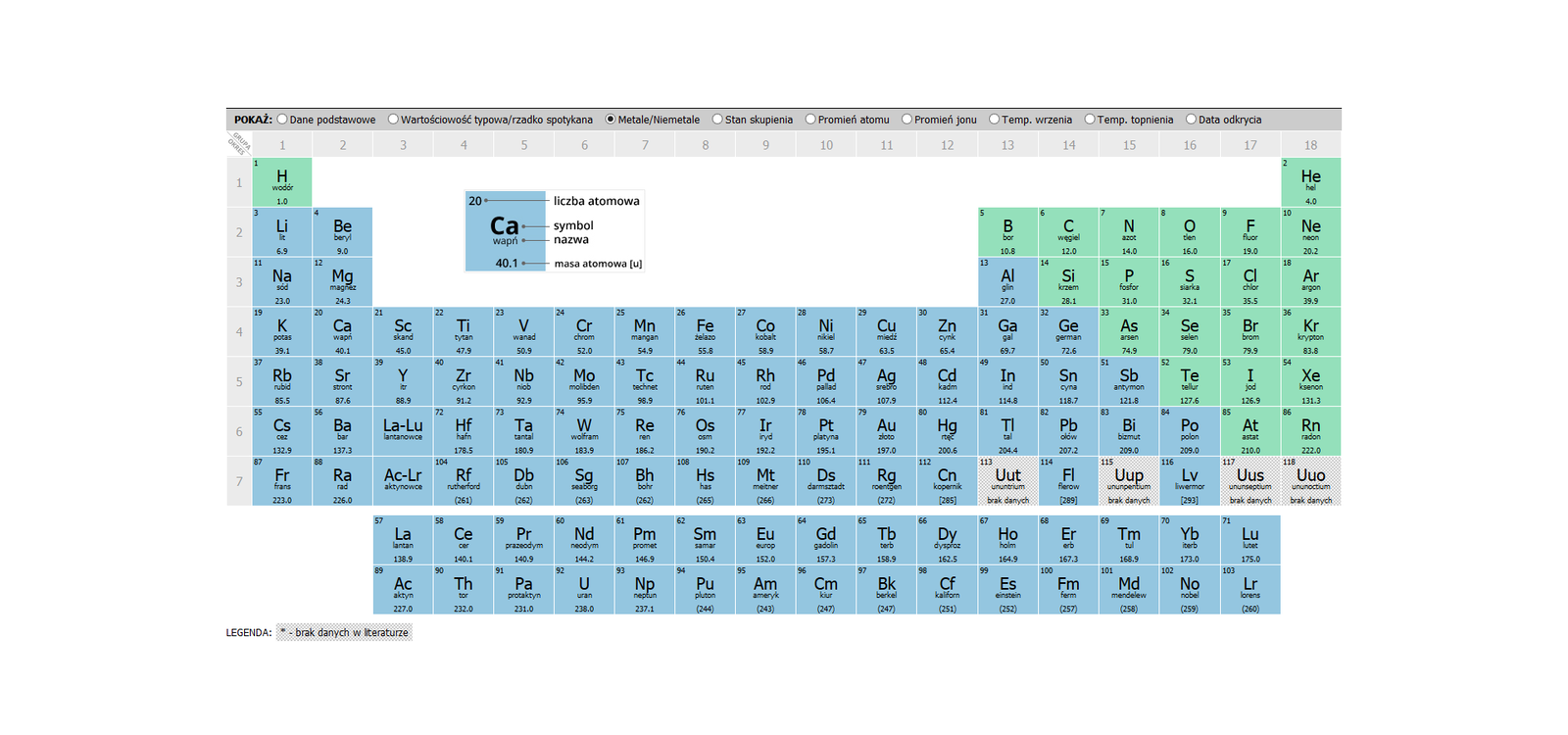The height and width of the screenshot is (735, 1568).
Task: Click the group 18 column header
Action: point(1310,145)
